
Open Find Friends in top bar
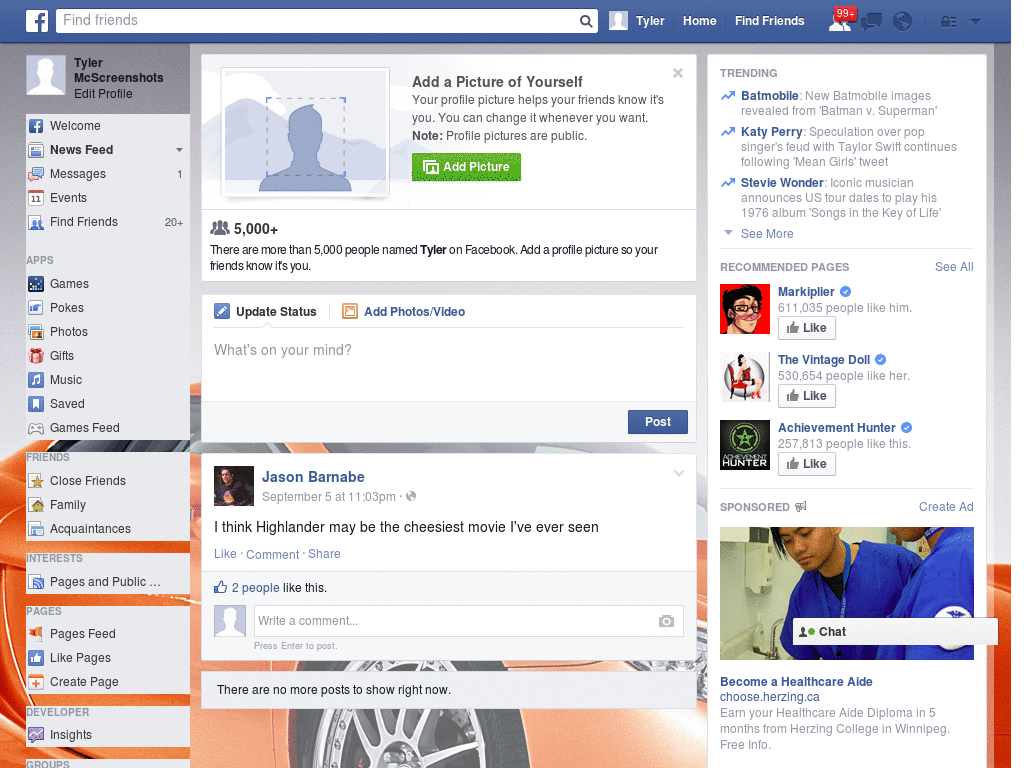pyautogui.click(x=769, y=21)
